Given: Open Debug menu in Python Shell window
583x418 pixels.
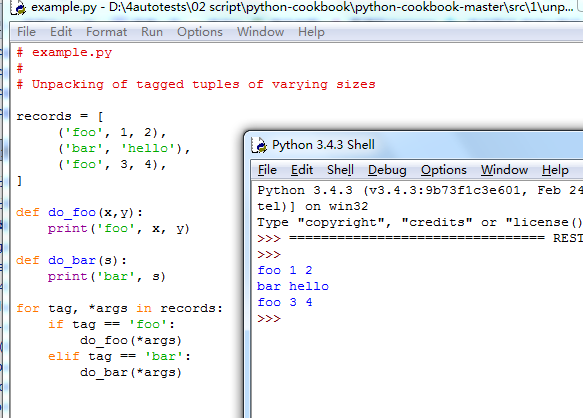Looking at the screenshot, I should click(387, 170).
